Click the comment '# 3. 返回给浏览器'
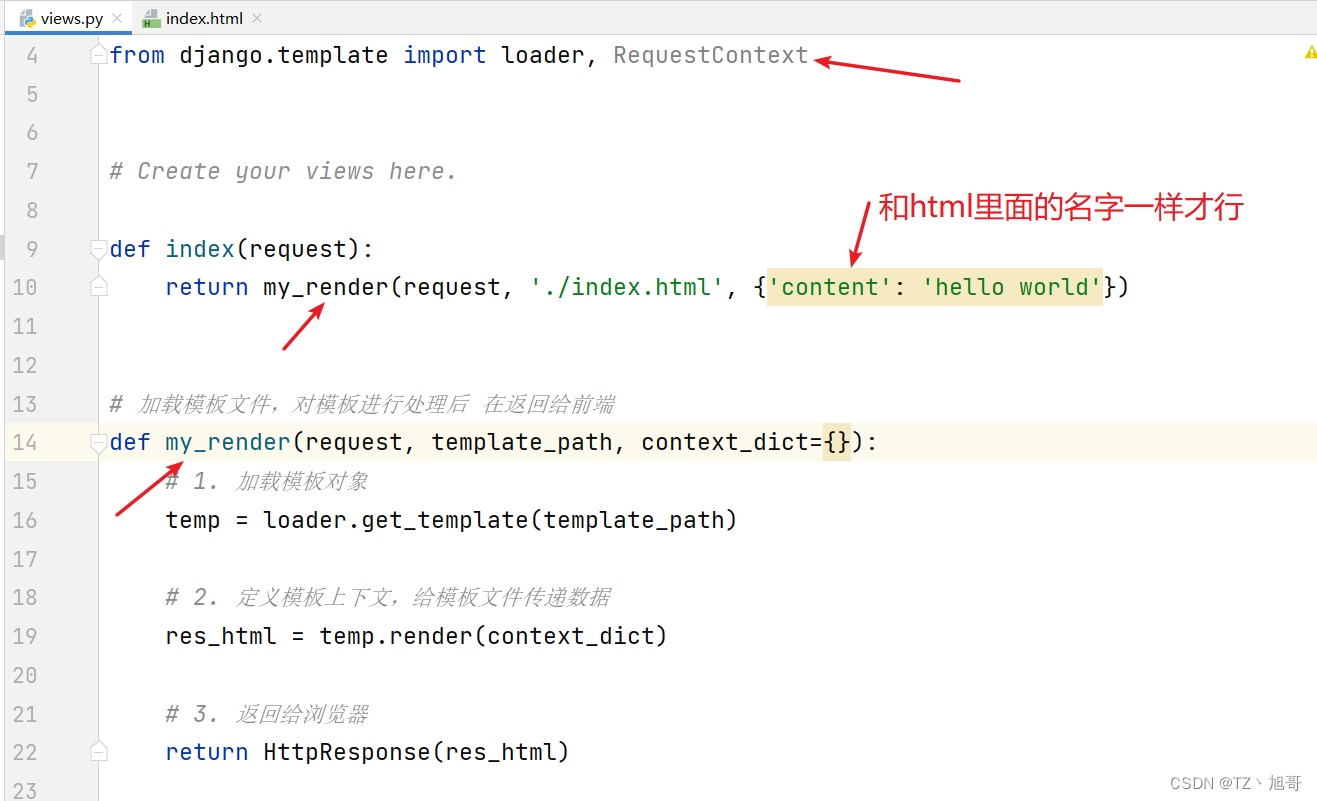This screenshot has width=1317, height=801. (267, 713)
